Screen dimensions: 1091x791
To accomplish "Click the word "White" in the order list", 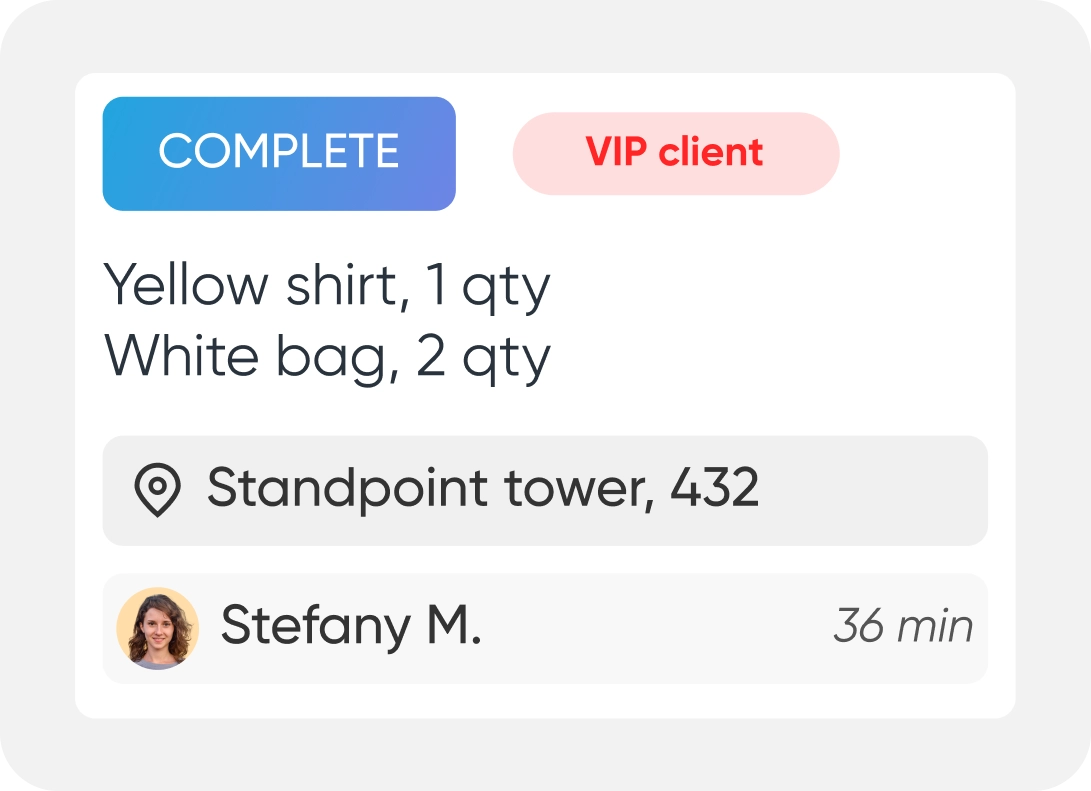I will pyautogui.click(x=175, y=356).
